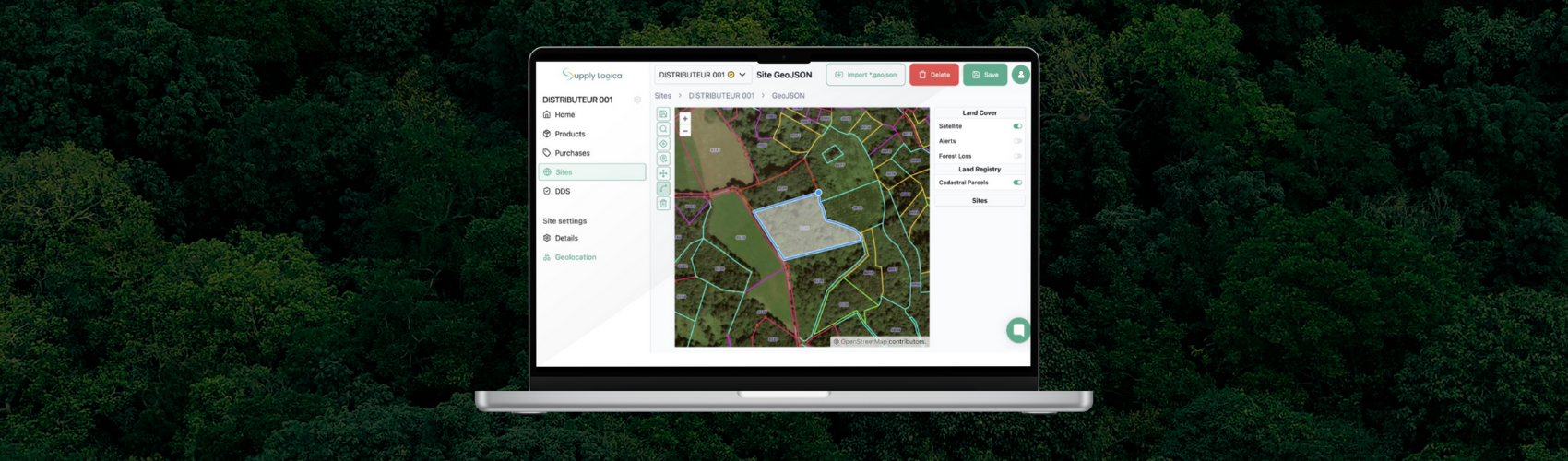1568x461 pixels.
Task: Zoom out on the map with minus
Action: coord(684,131)
